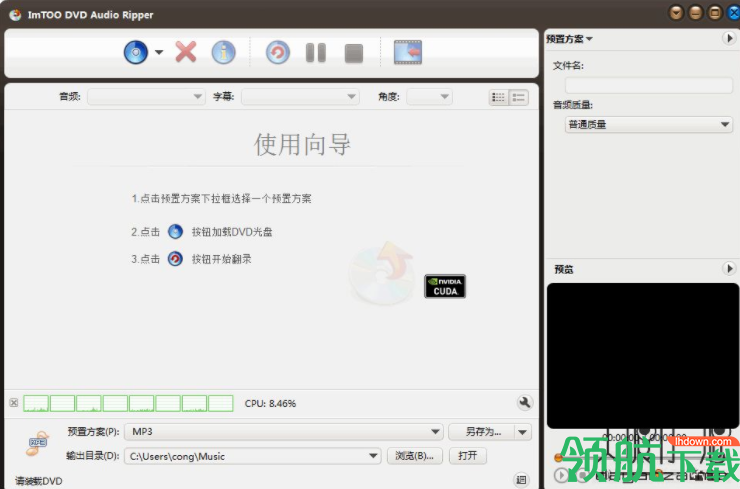Click the play button under preview
The height and width of the screenshot is (489, 740).
[x=561, y=475]
